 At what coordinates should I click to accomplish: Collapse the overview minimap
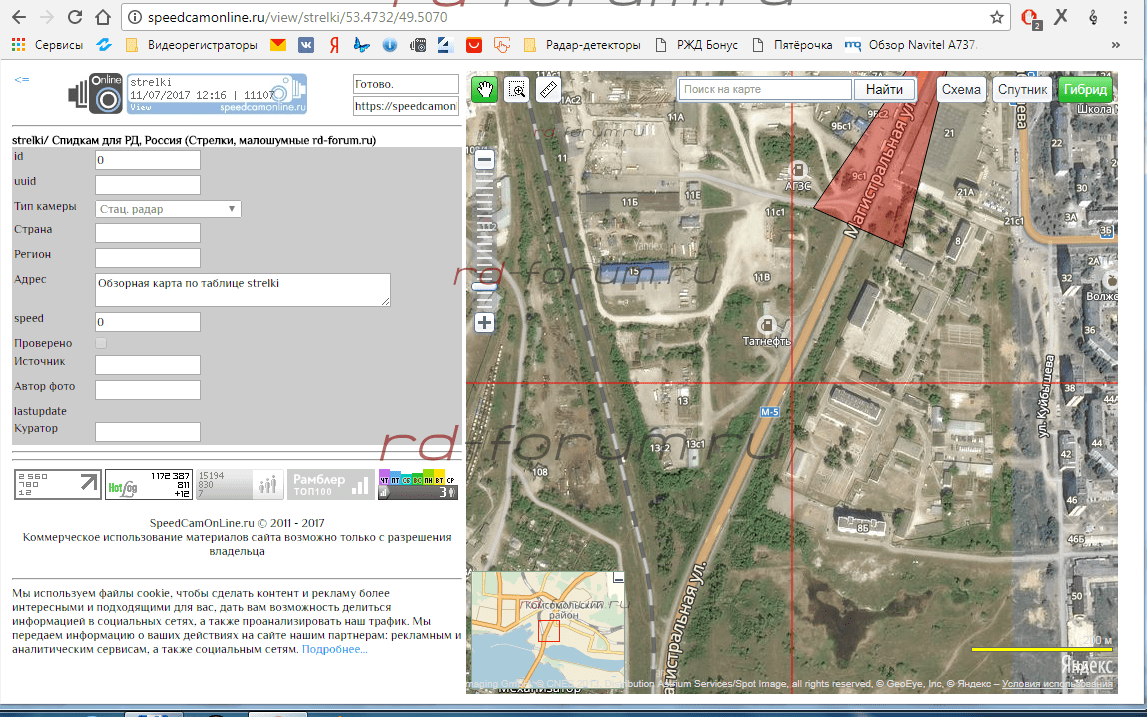pos(618,578)
